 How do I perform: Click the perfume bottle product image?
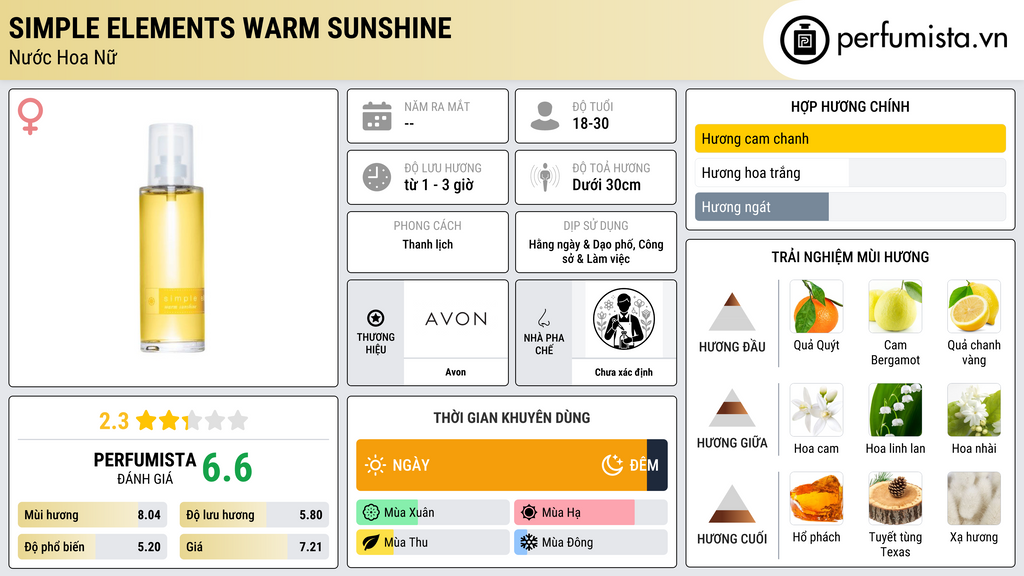172,238
